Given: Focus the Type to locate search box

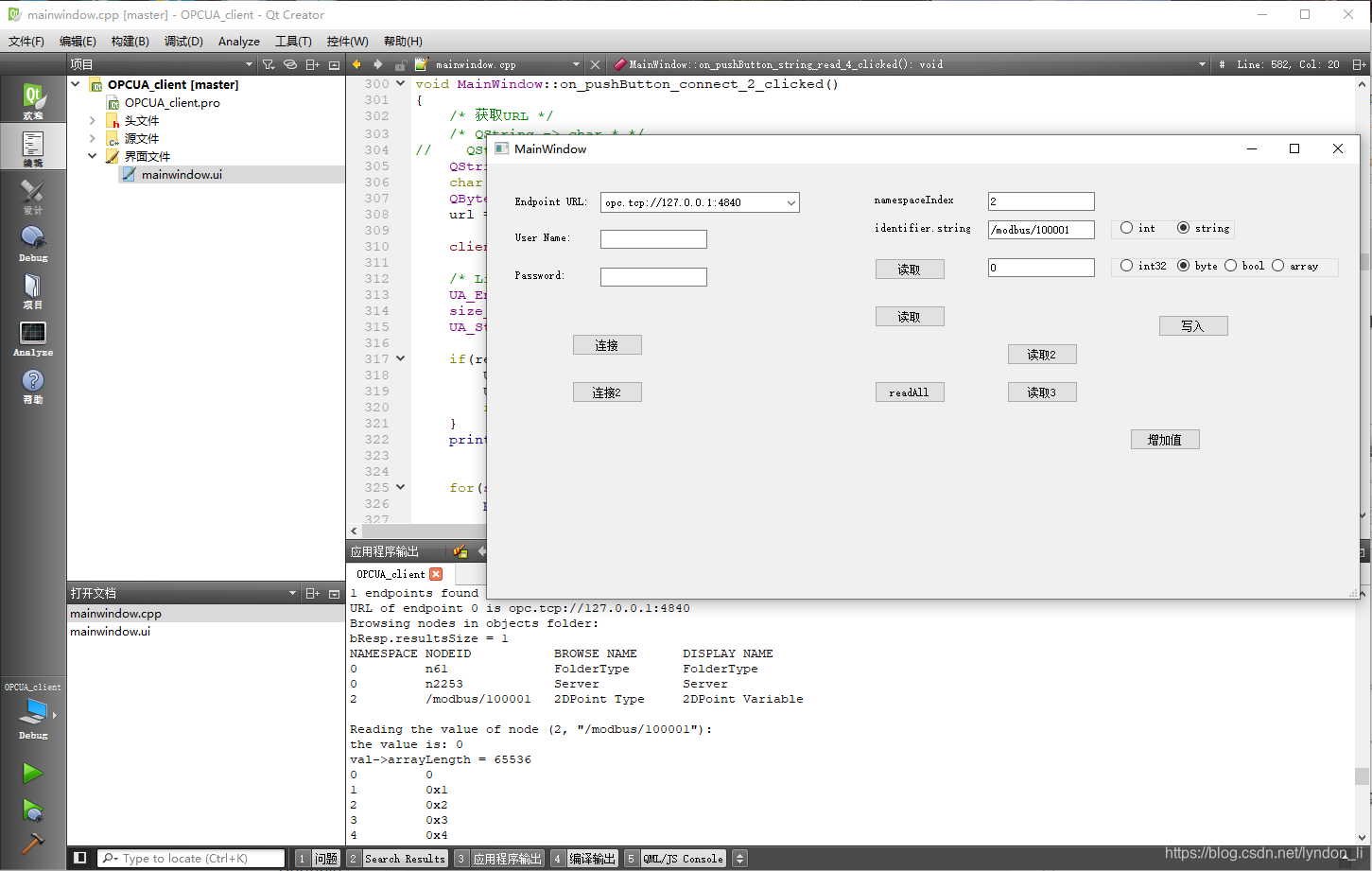Looking at the screenshot, I should 190,859.
